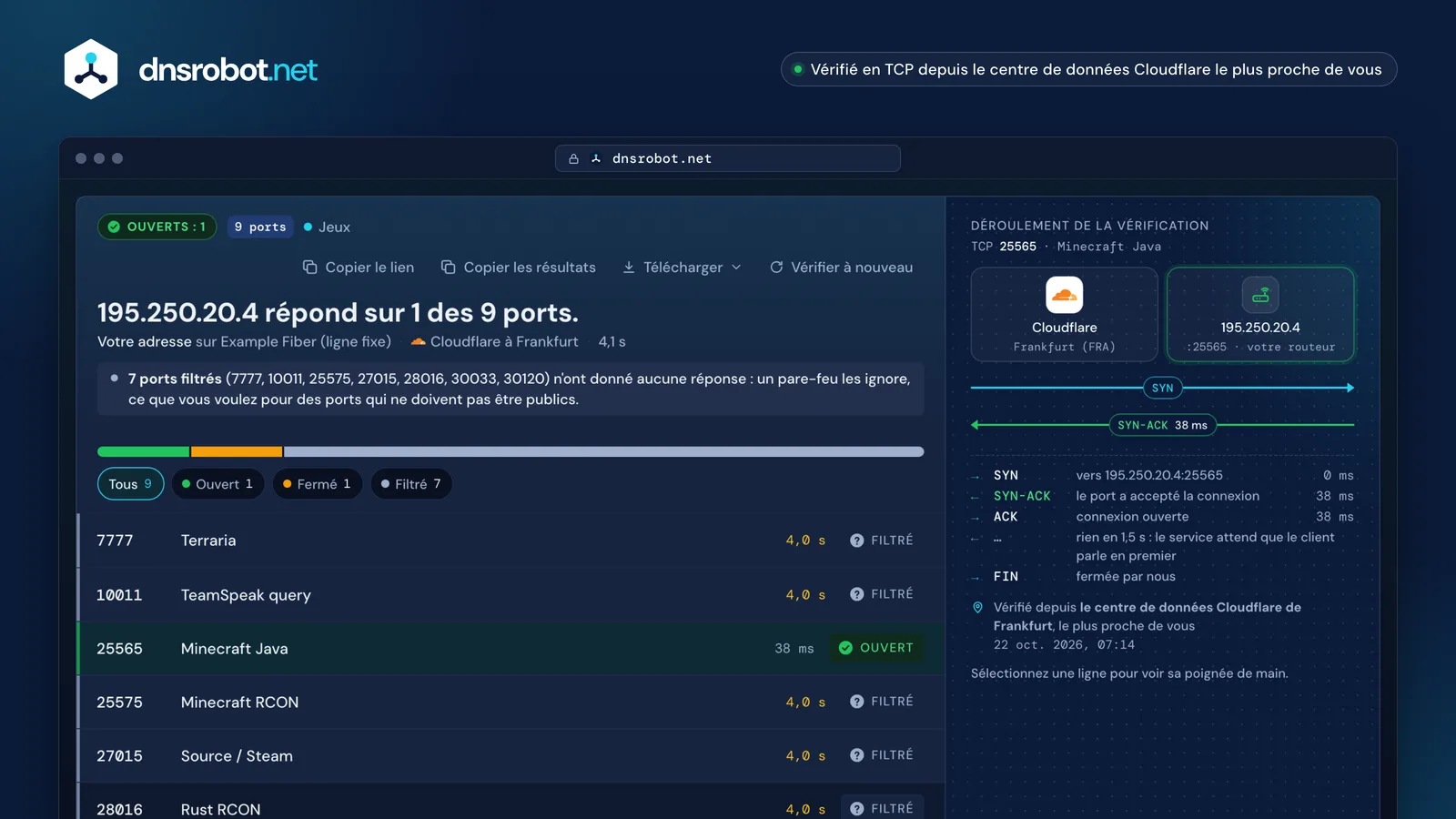This screenshot has width=1456, height=819.
Task: Click the orange segment of the results bar
Action: [237, 451]
